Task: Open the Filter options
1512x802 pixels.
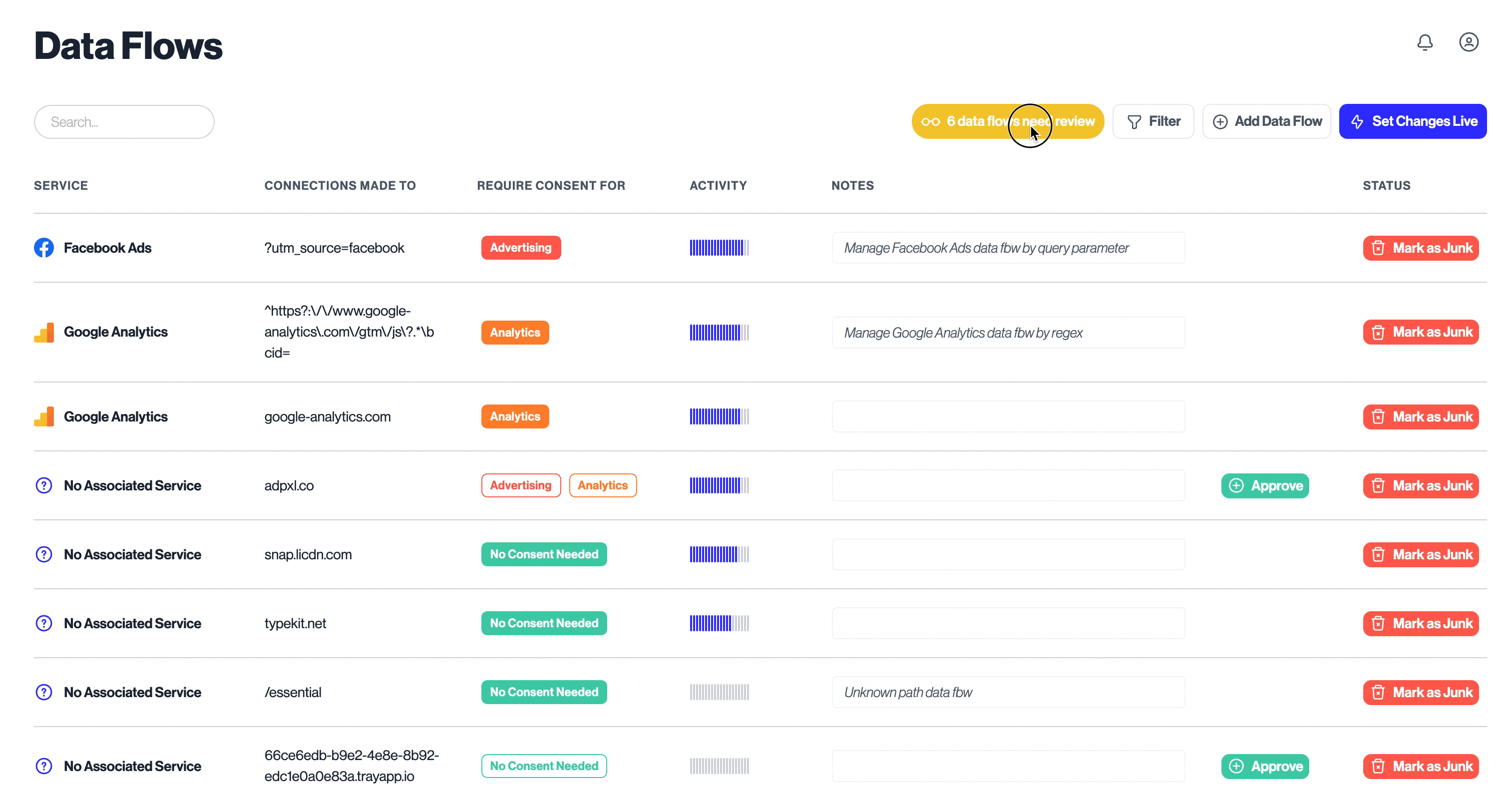Action: click(x=1153, y=121)
